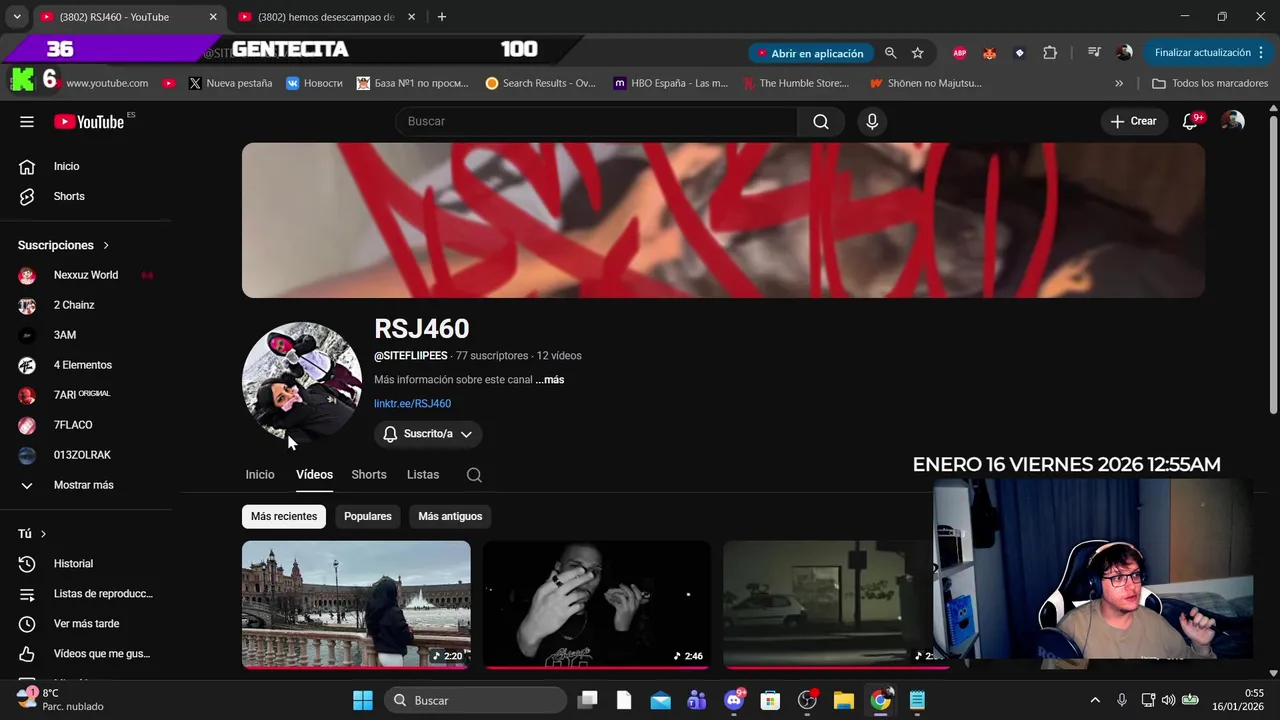This screenshot has width=1280, height=720.
Task: Open the YouTube account avatar menu
Action: coord(1233,122)
